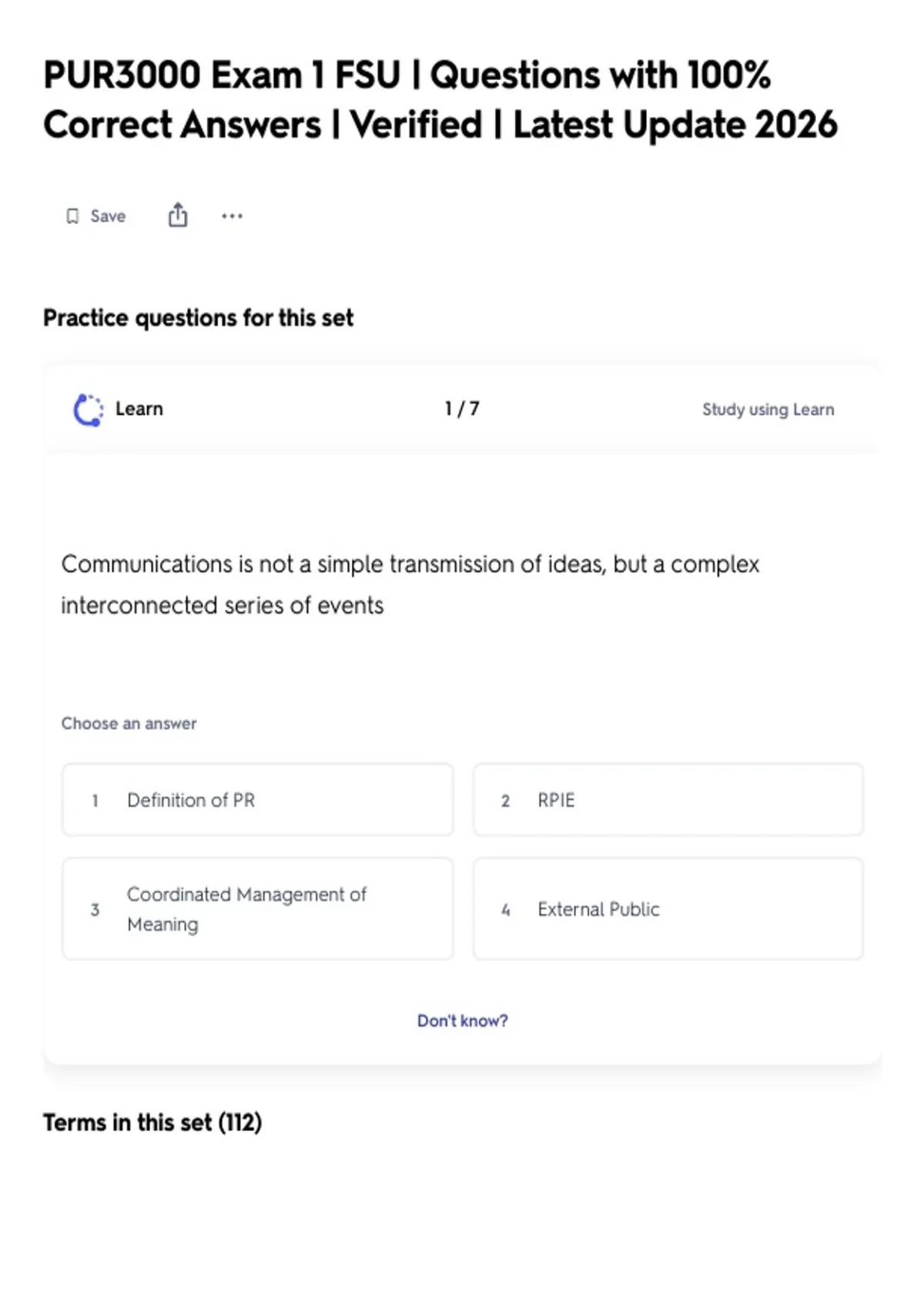Click the number 3 badge on answer

click(95, 910)
